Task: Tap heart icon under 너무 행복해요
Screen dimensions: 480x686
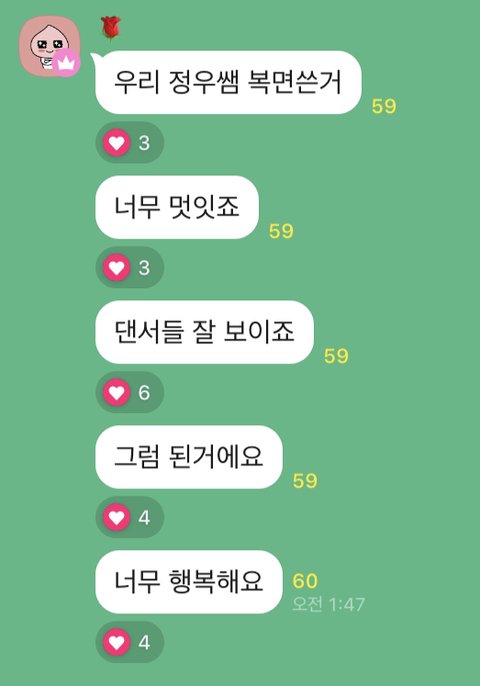Action: click(116, 642)
